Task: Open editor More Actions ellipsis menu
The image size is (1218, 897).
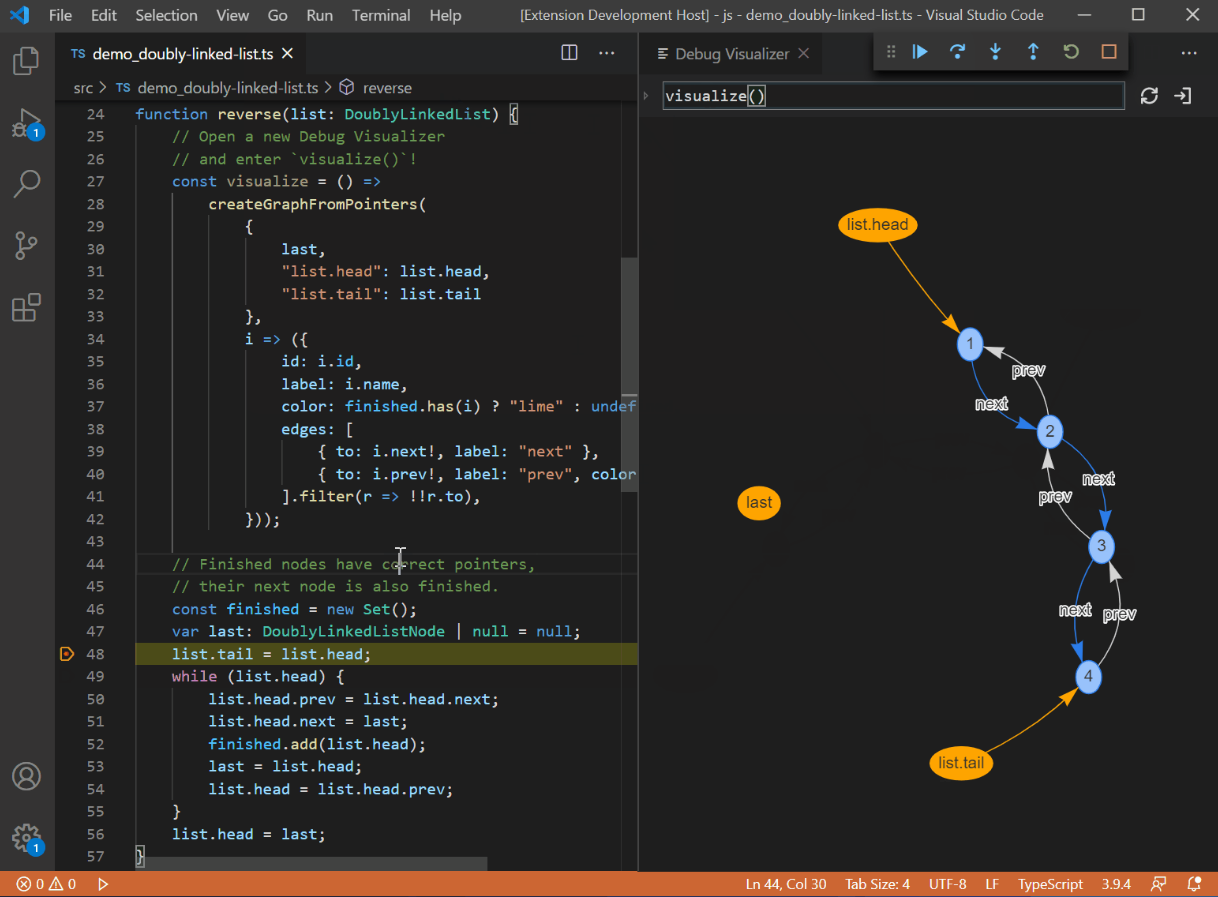Action: point(607,53)
